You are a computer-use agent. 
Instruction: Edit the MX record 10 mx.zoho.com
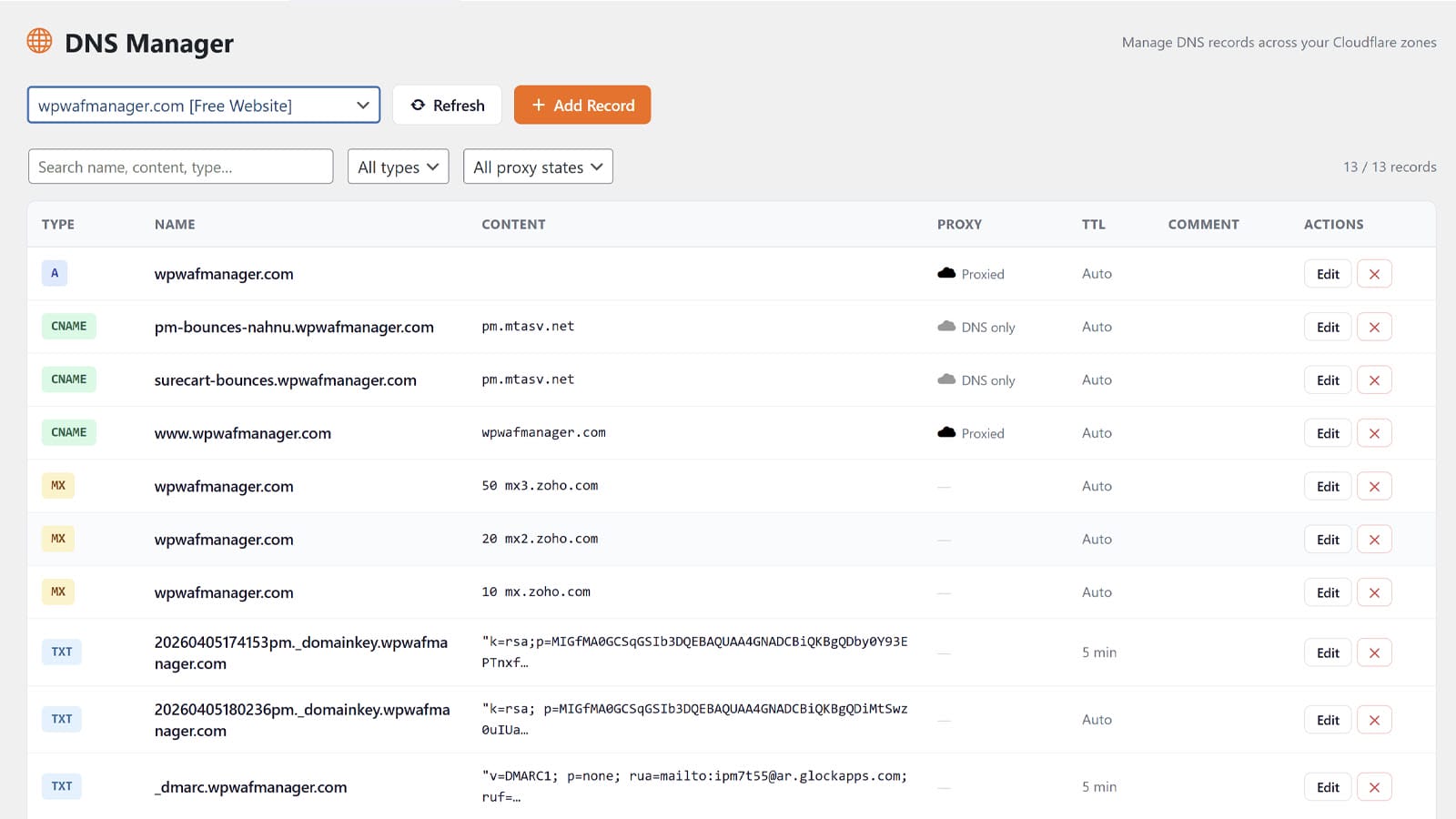click(1328, 592)
